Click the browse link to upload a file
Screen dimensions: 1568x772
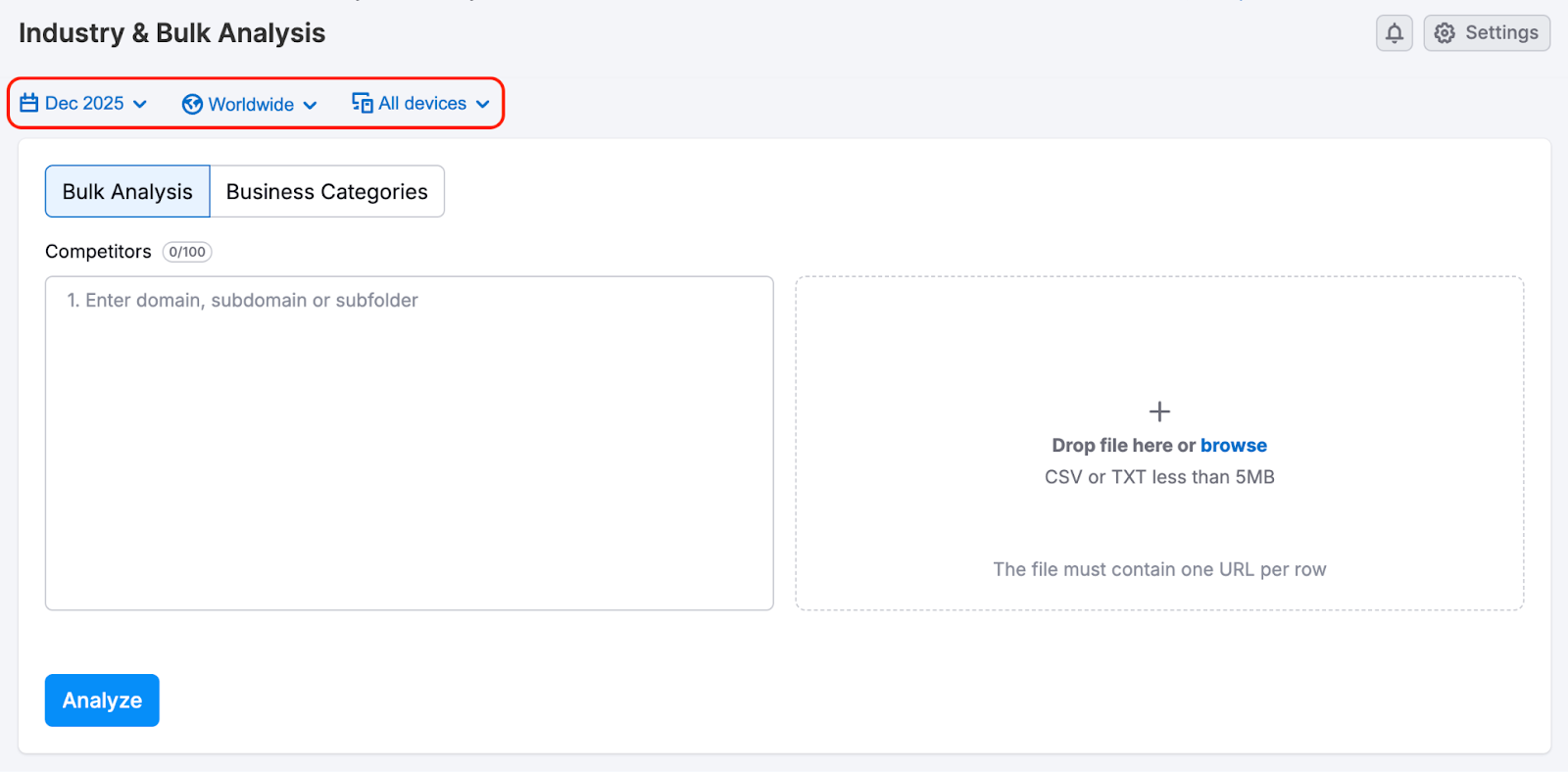click(1233, 445)
